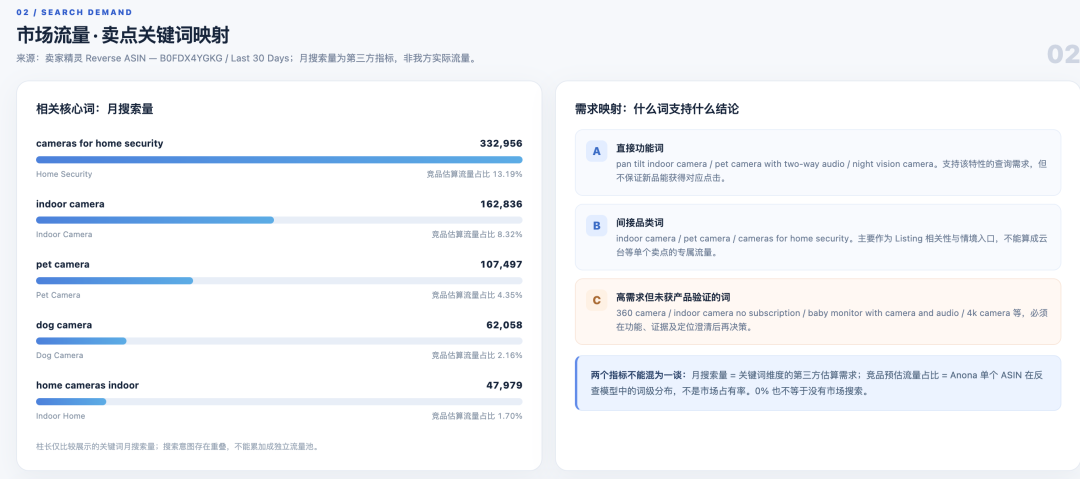1080x479 pixels.
Task: Click the search volume 162,836
Action: click(x=501, y=204)
